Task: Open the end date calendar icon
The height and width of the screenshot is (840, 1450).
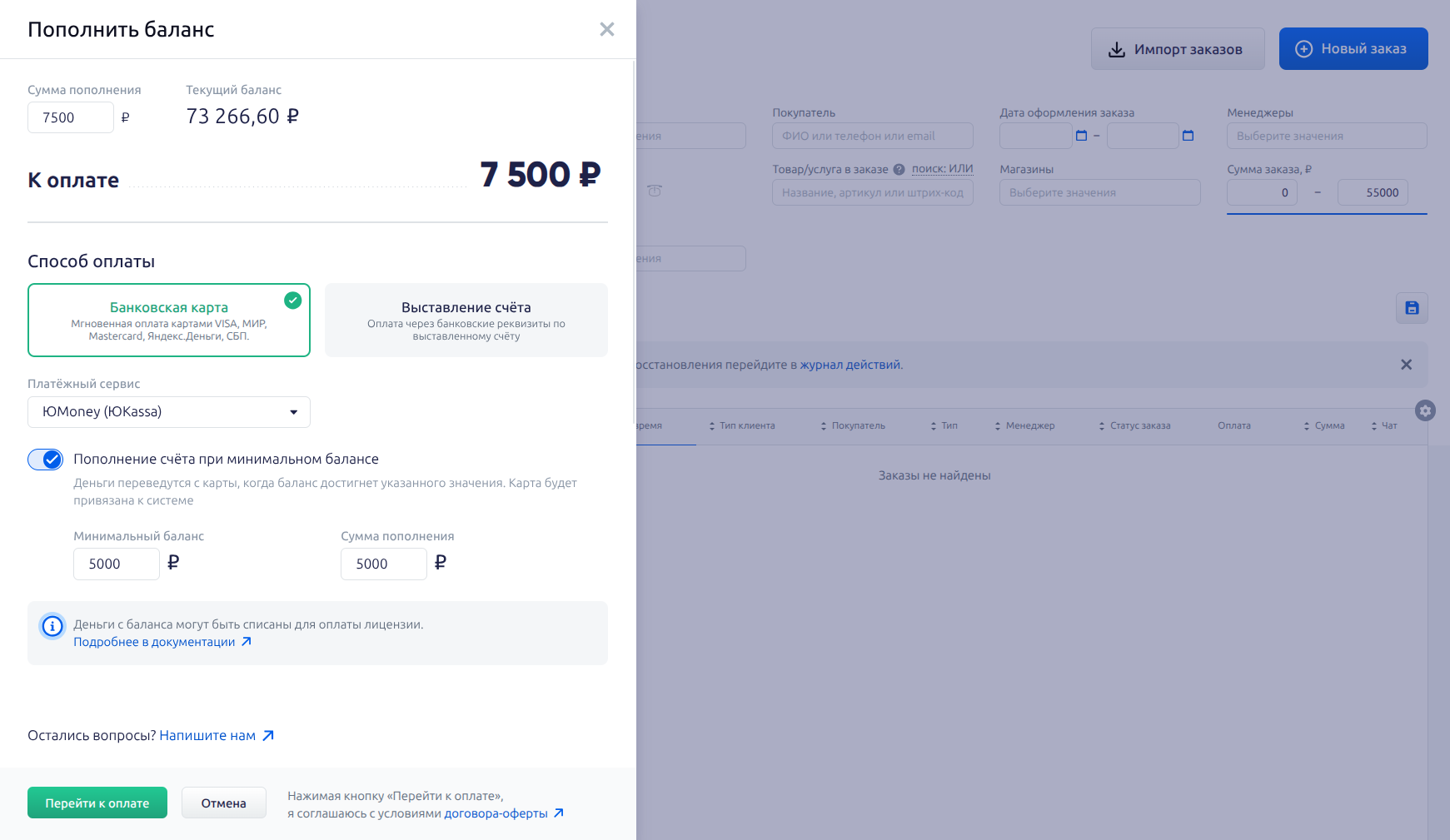Action: [1188, 136]
